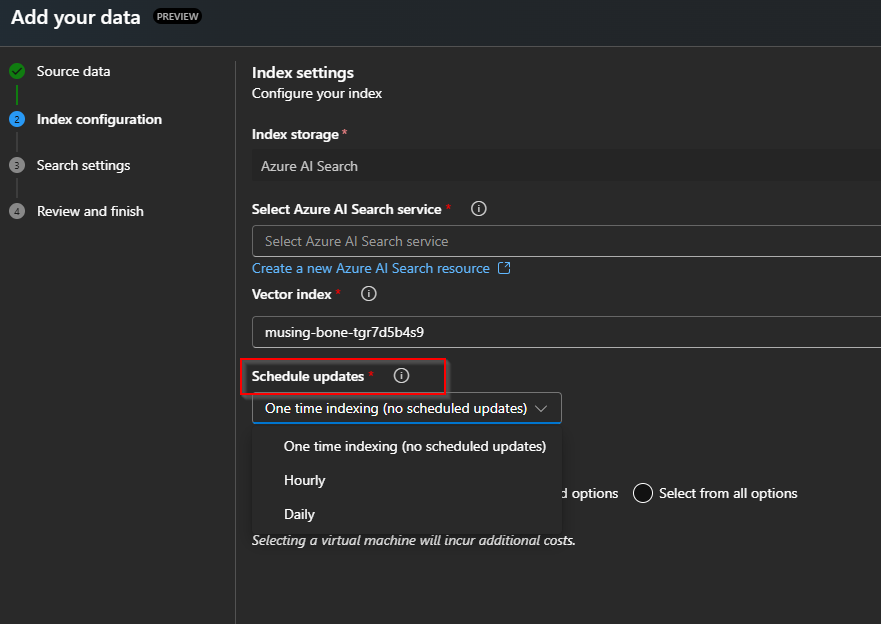
Task: Click the 'Index settings' heading
Action: [303, 73]
